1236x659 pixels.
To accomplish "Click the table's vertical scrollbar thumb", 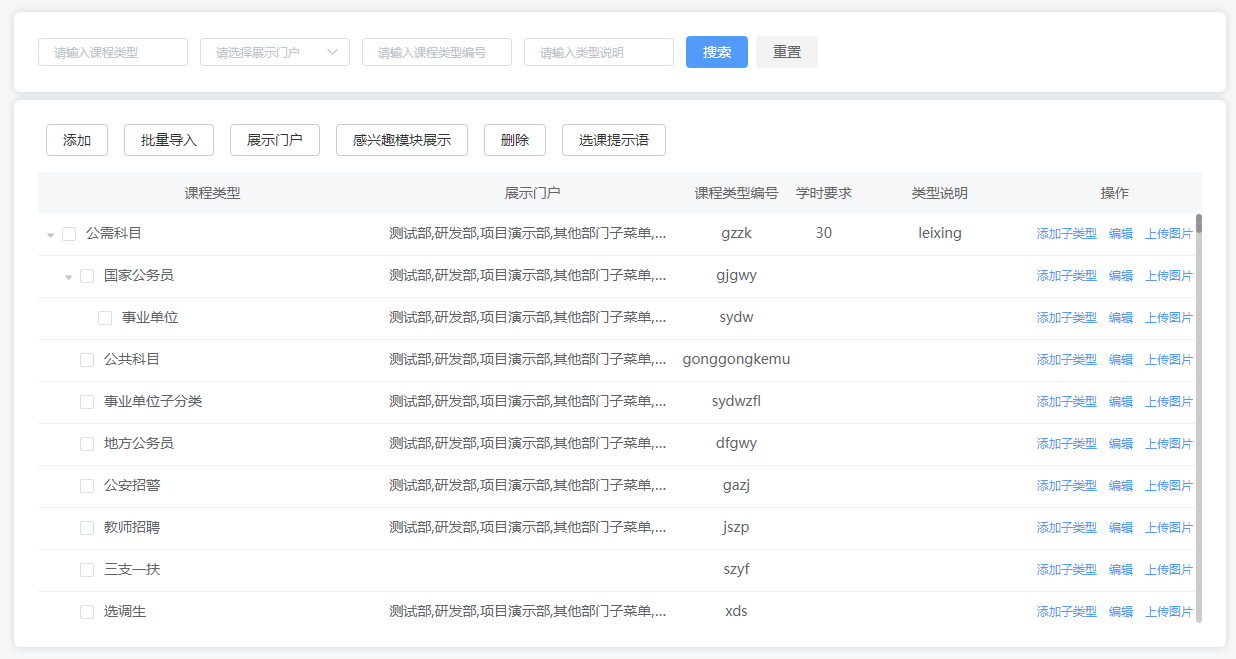I will pyautogui.click(x=1199, y=224).
